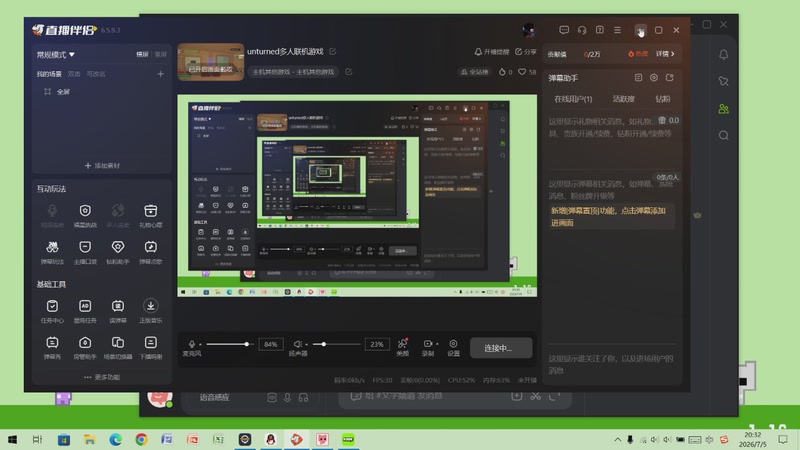Open the 全站榜 ranking button
800x450 pixels.
point(474,72)
